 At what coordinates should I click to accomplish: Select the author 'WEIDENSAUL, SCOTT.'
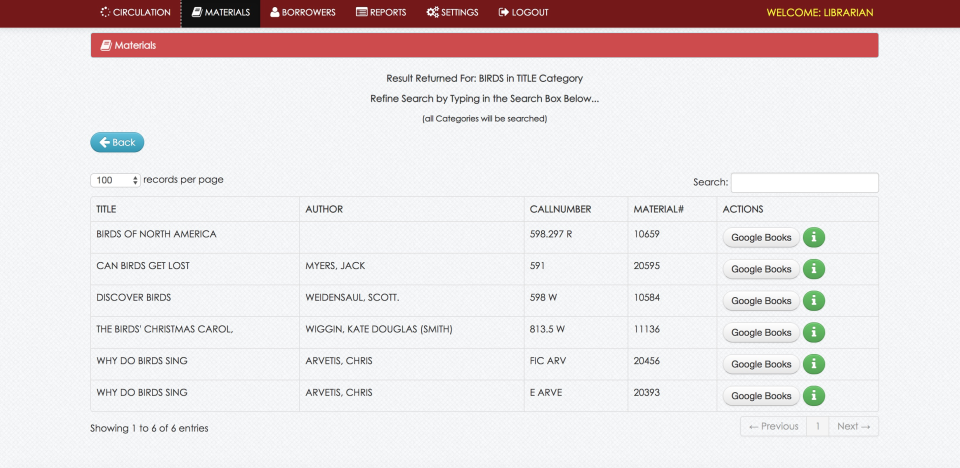(352, 298)
